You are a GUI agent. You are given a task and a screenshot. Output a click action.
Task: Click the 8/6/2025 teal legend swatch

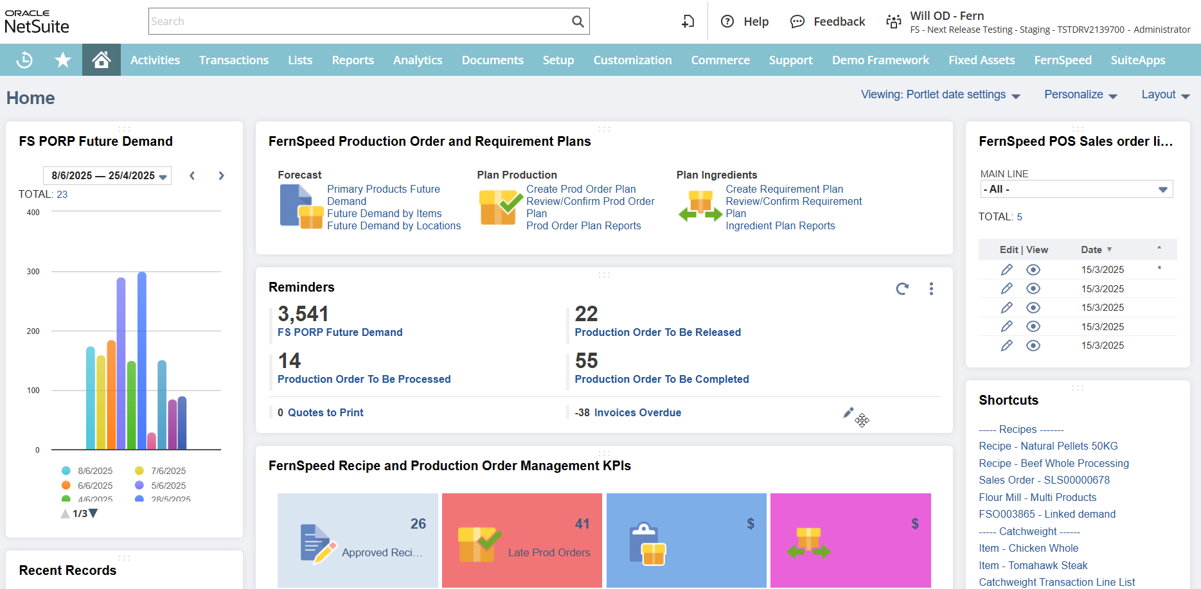coord(66,471)
